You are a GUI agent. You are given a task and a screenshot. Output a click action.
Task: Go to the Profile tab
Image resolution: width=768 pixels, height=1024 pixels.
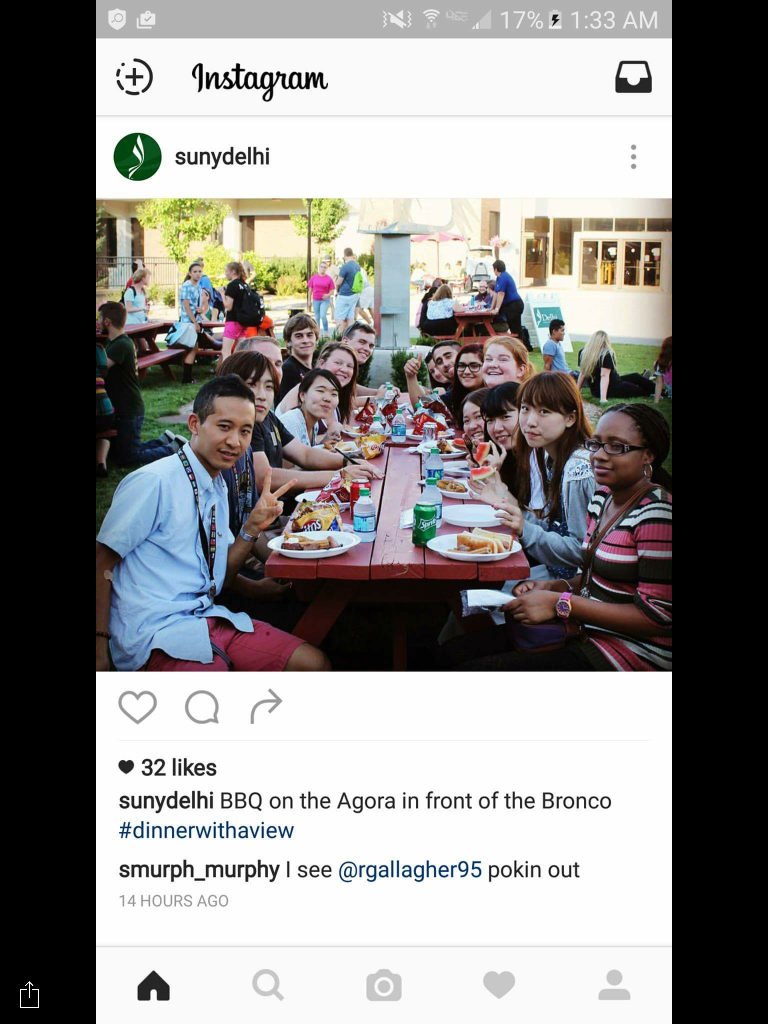(615, 985)
